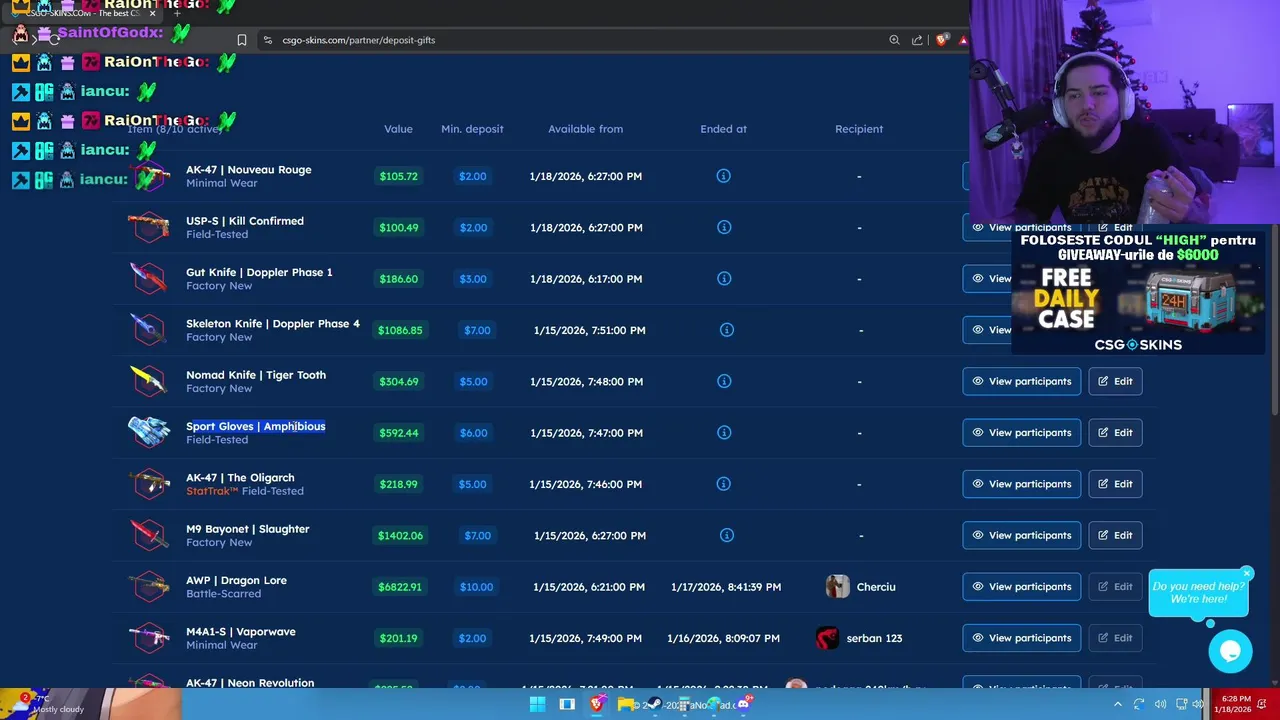1280x720 pixels.
Task: Click the greyed Edit button for M4A1-S Vaporwave
Action: 1115,638
